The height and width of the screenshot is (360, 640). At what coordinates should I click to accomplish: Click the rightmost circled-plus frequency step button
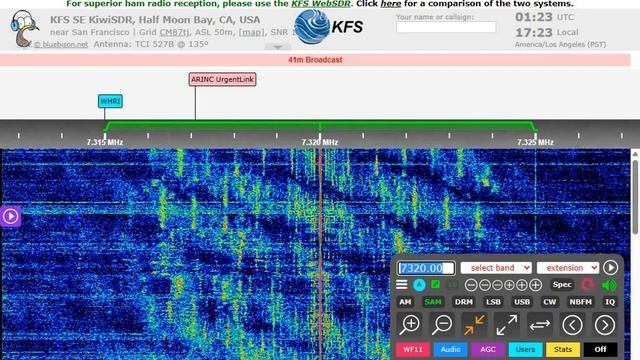[x=536, y=285]
